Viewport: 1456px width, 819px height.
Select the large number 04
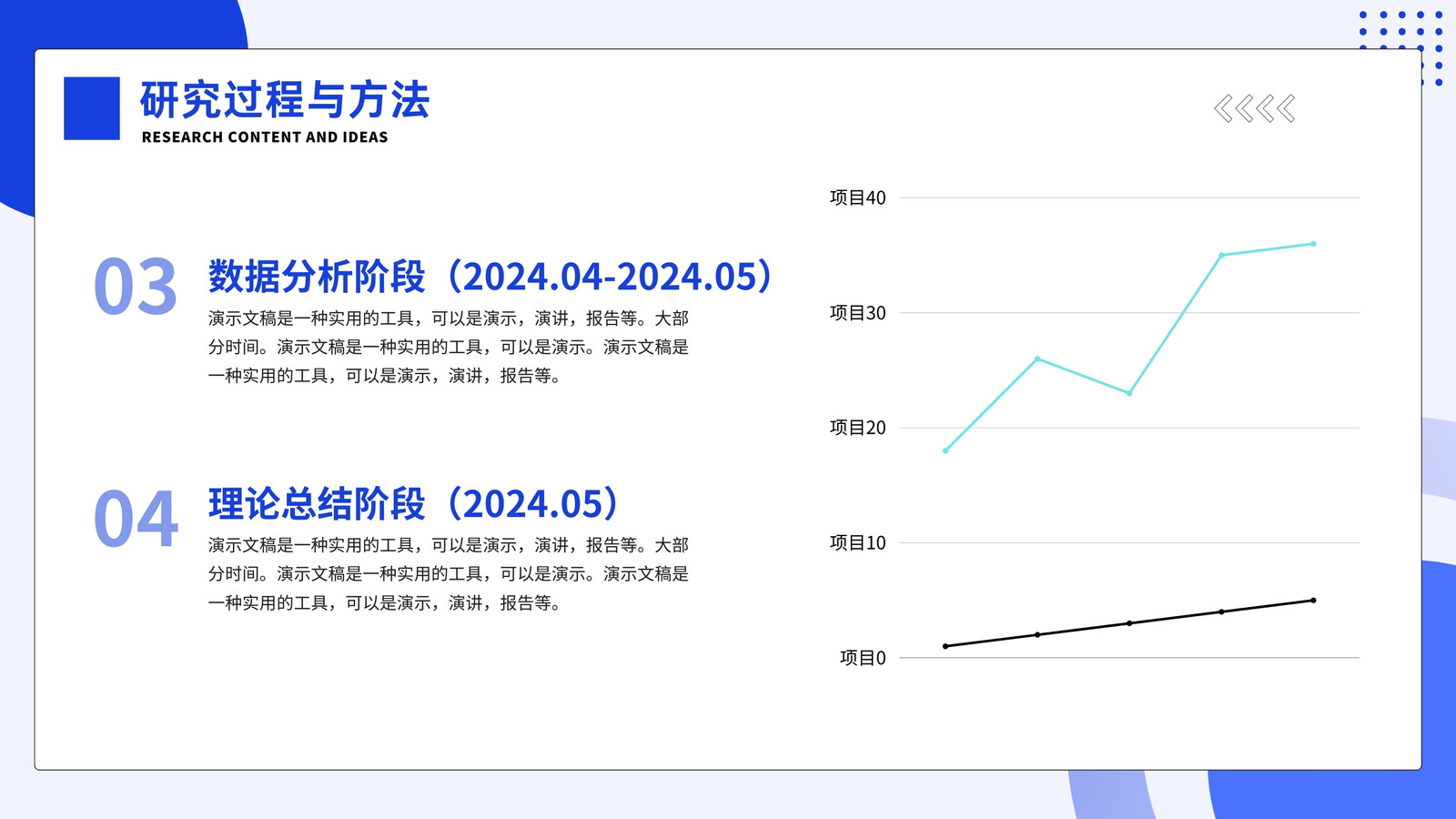click(x=136, y=519)
